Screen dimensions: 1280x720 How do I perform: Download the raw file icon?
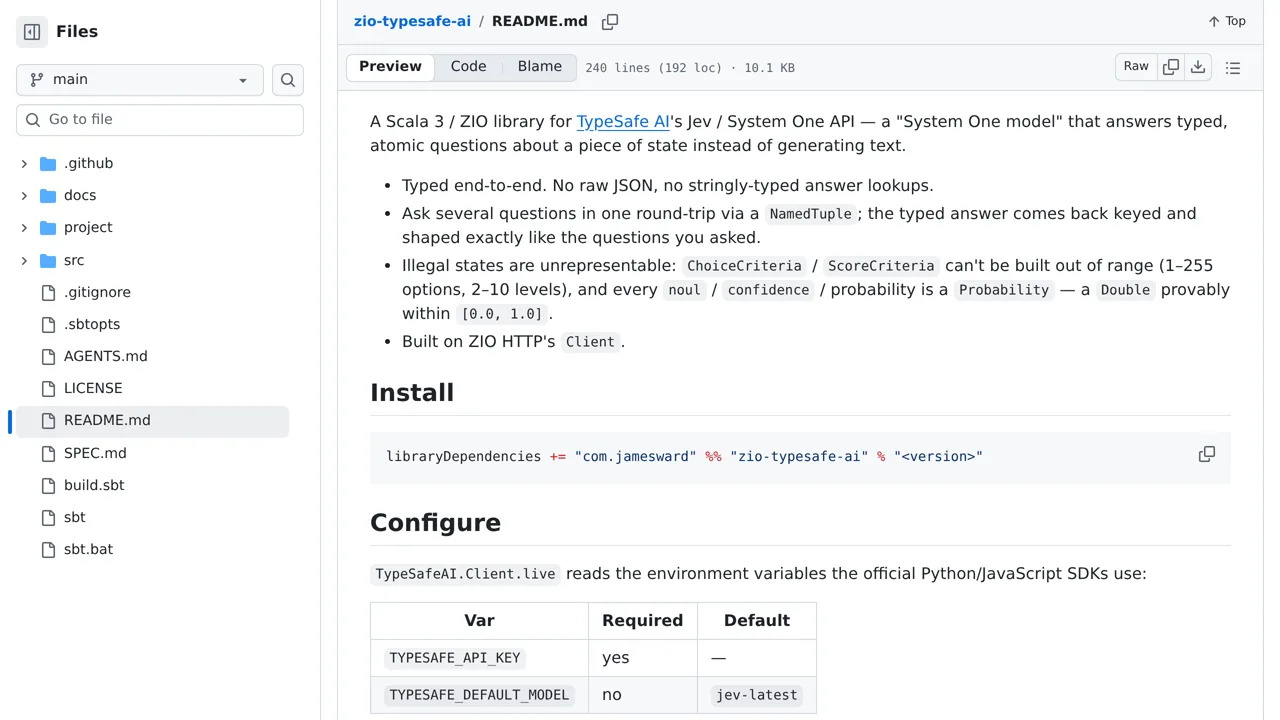[x=1198, y=67]
